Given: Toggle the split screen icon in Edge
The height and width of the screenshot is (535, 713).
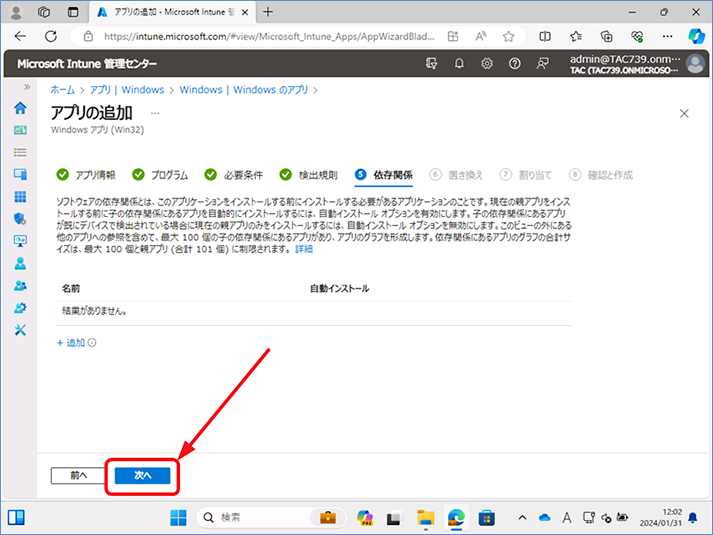Looking at the screenshot, I should 545,36.
